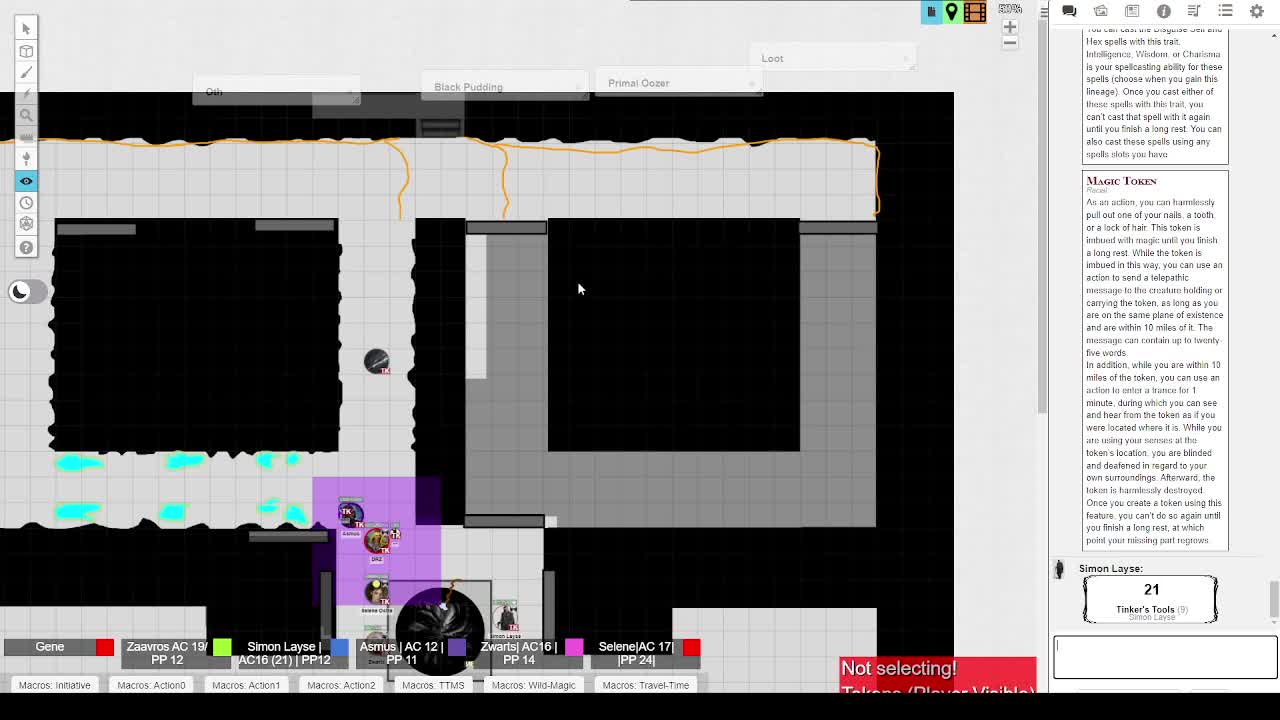Click the chat message input field

[x=1165, y=658]
